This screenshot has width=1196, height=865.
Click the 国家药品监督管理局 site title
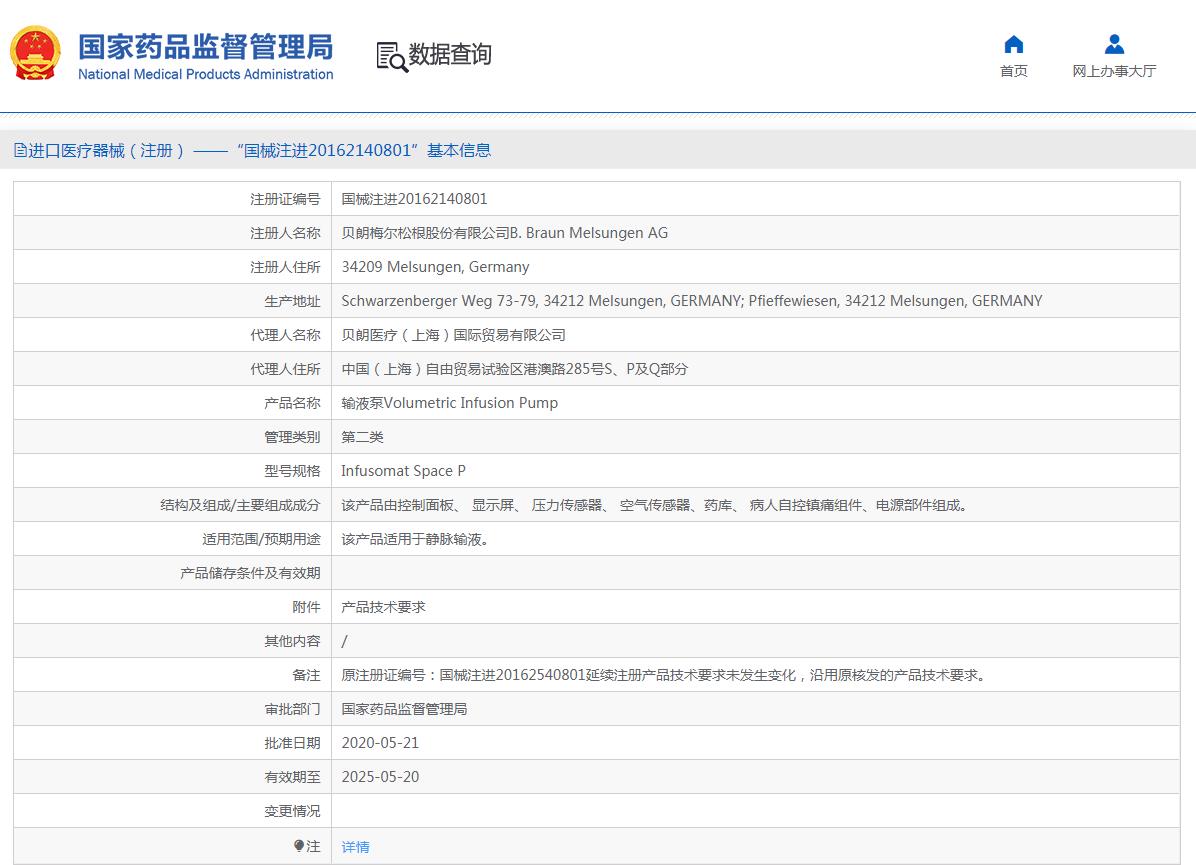click(x=206, y=47)
